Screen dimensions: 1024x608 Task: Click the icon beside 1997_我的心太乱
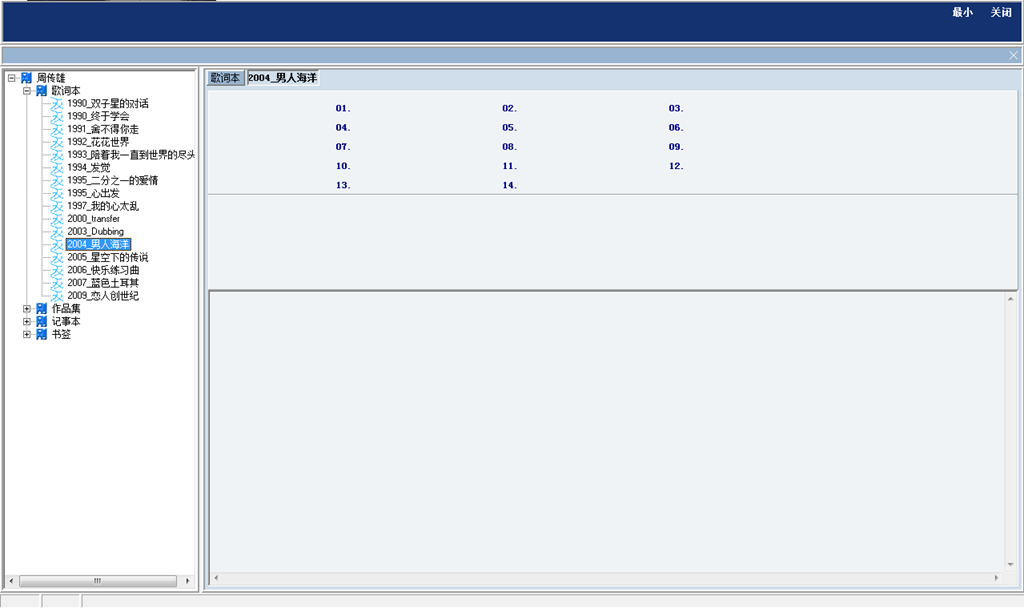pyautogui.click(x=57, y=206)
